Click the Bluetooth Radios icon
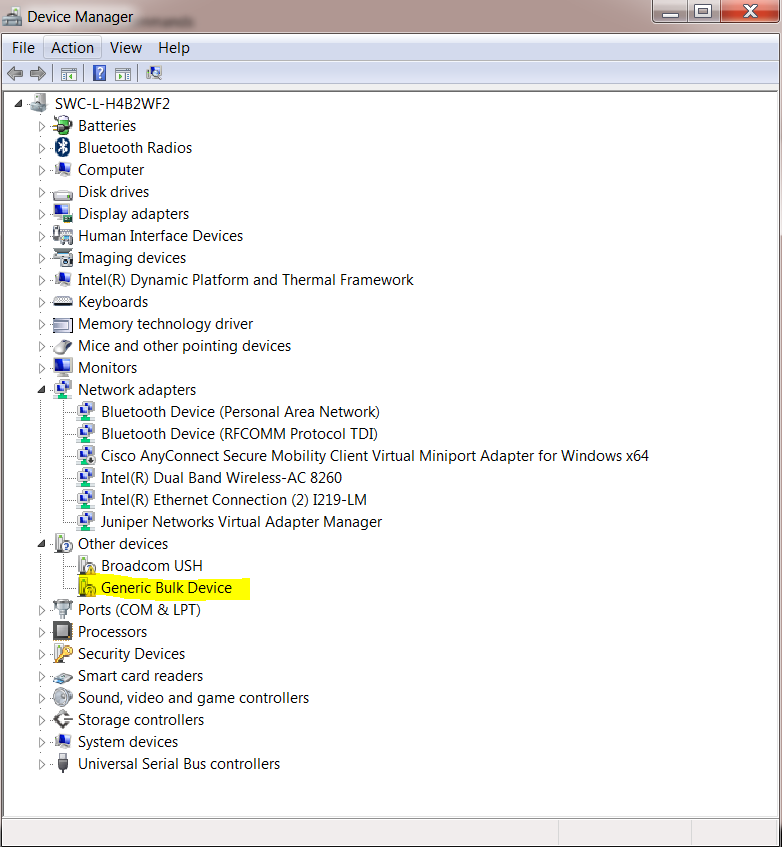 click(63, 147)
